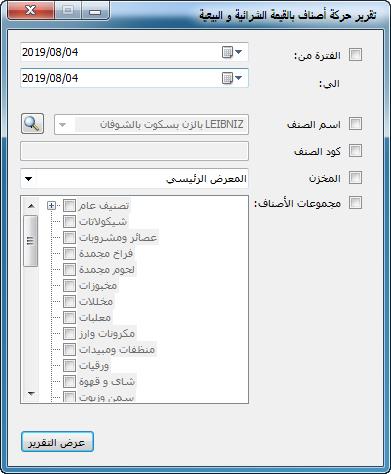This screenshot has width=391, height=474.
Task: Open calendar picker for the start date
Action: click(x=232, y=52)
